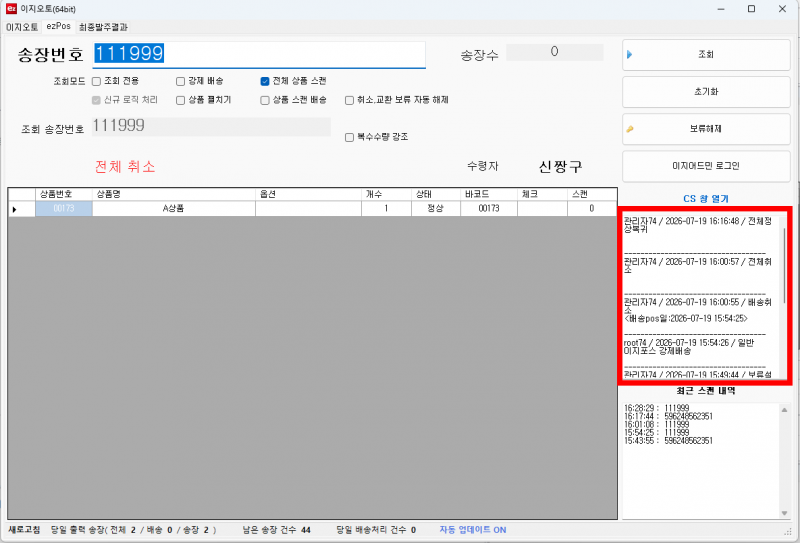Open the 최종발주결과 tab
Image resolution: width=800 pixels, height=543 pixels.
103,27
